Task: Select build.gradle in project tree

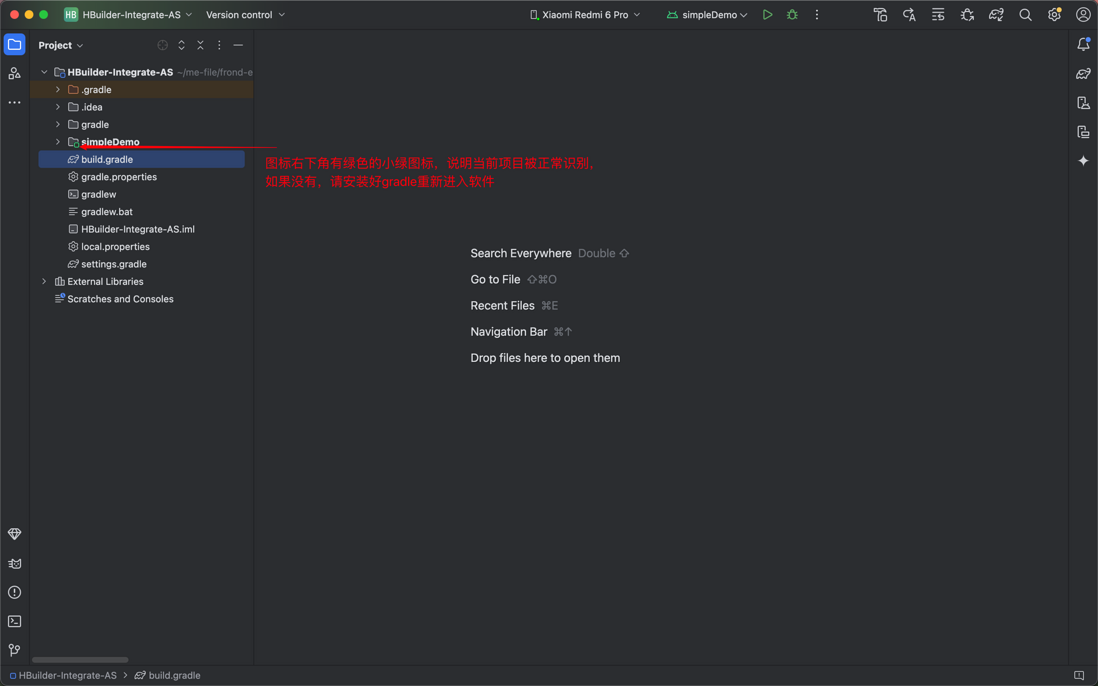Action: tap(141, 160)
